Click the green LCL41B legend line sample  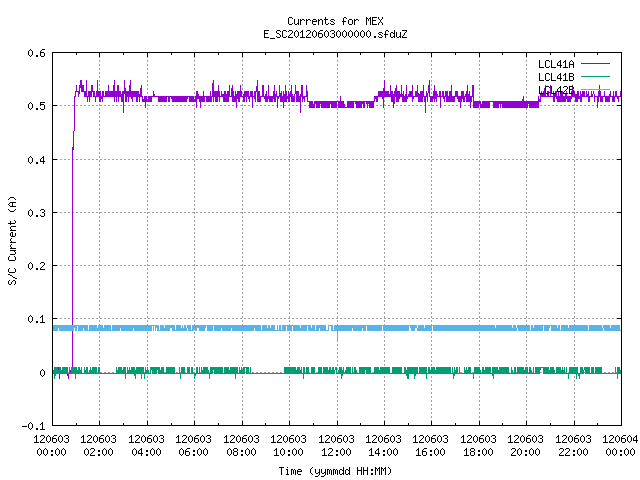[595, 76]
